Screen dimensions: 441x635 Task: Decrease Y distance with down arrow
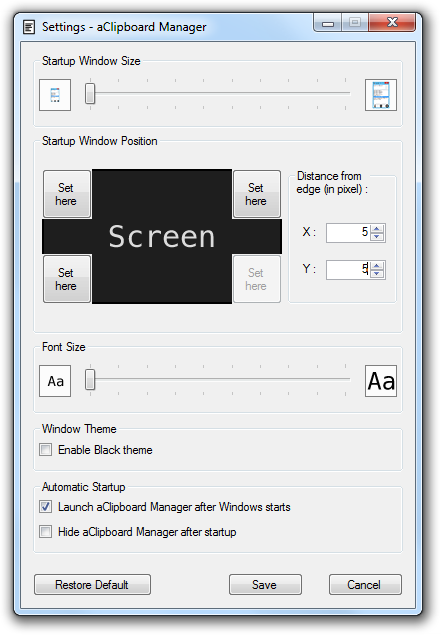coord(377,274)
